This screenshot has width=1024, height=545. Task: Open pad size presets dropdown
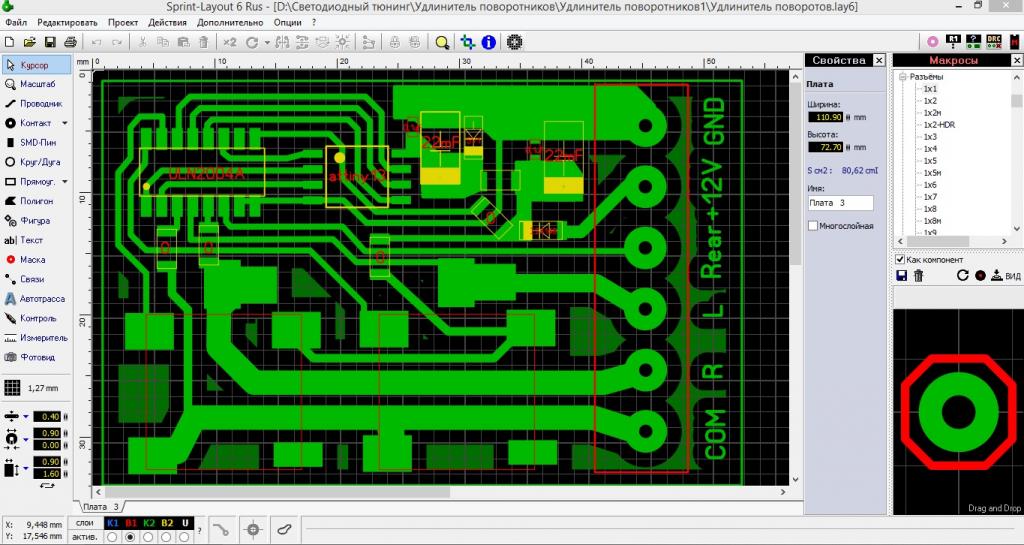click(x=26, y=439)
